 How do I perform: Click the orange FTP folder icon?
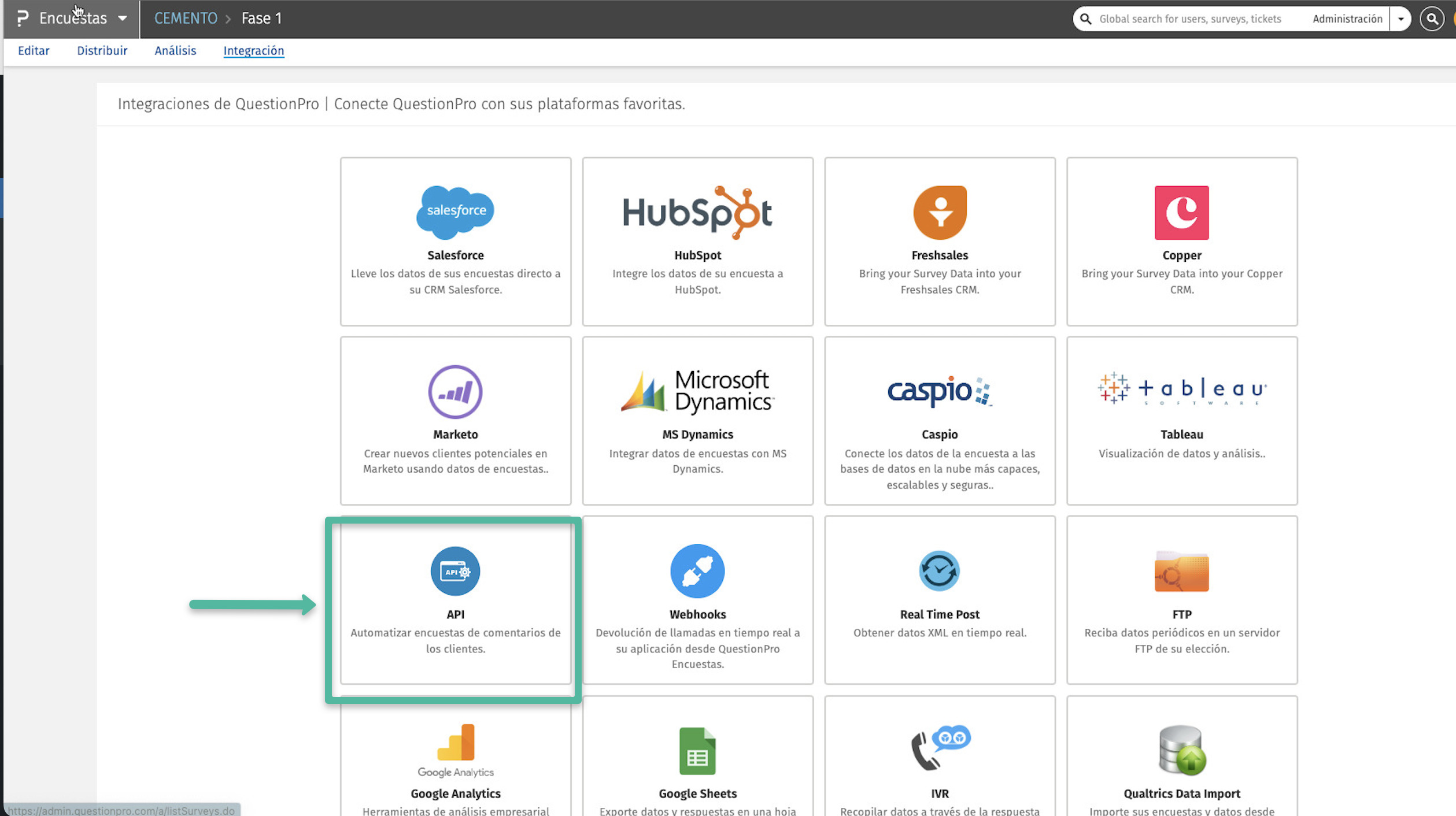coord(1181,571)
